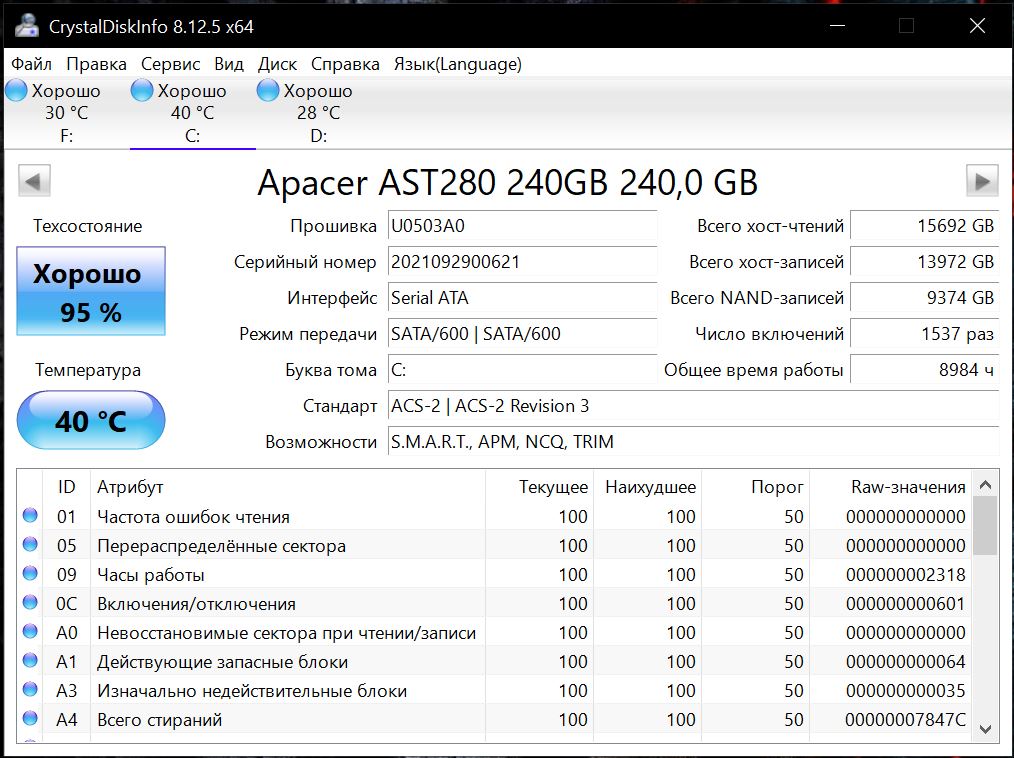The height and width of the screenshot is (758, 1014).
Task: Open the Справка menu
Action: (345, 64)
